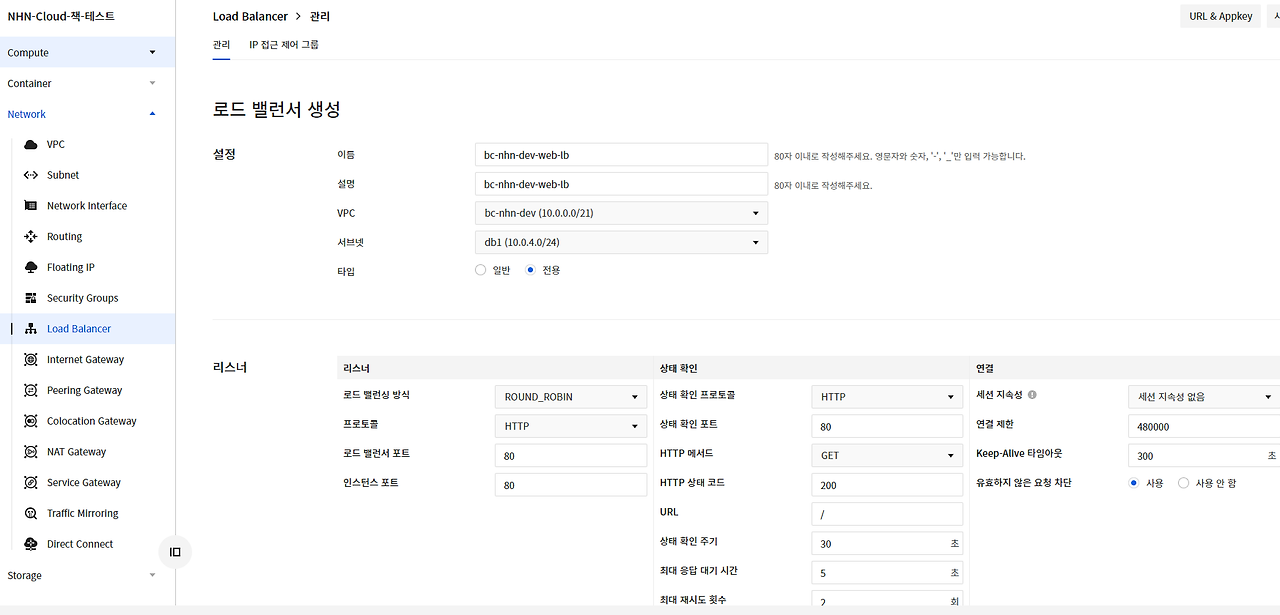Select the 전용 type radio button
The image size is (1280, 615).
pos(530,270)
